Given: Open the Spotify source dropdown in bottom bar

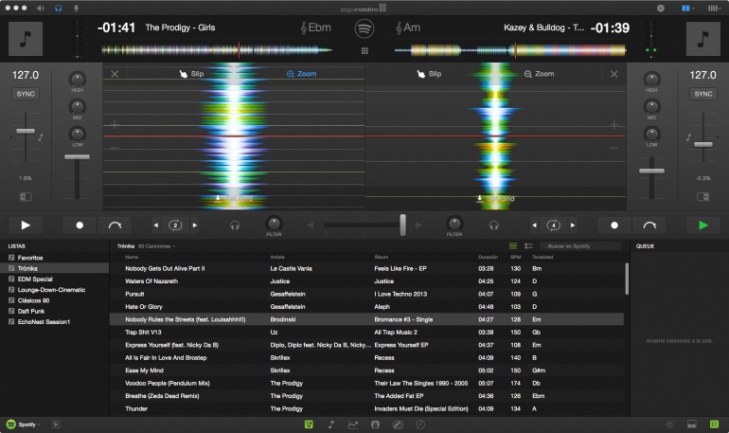Looking at the screenshot, I should pos(23,424).
